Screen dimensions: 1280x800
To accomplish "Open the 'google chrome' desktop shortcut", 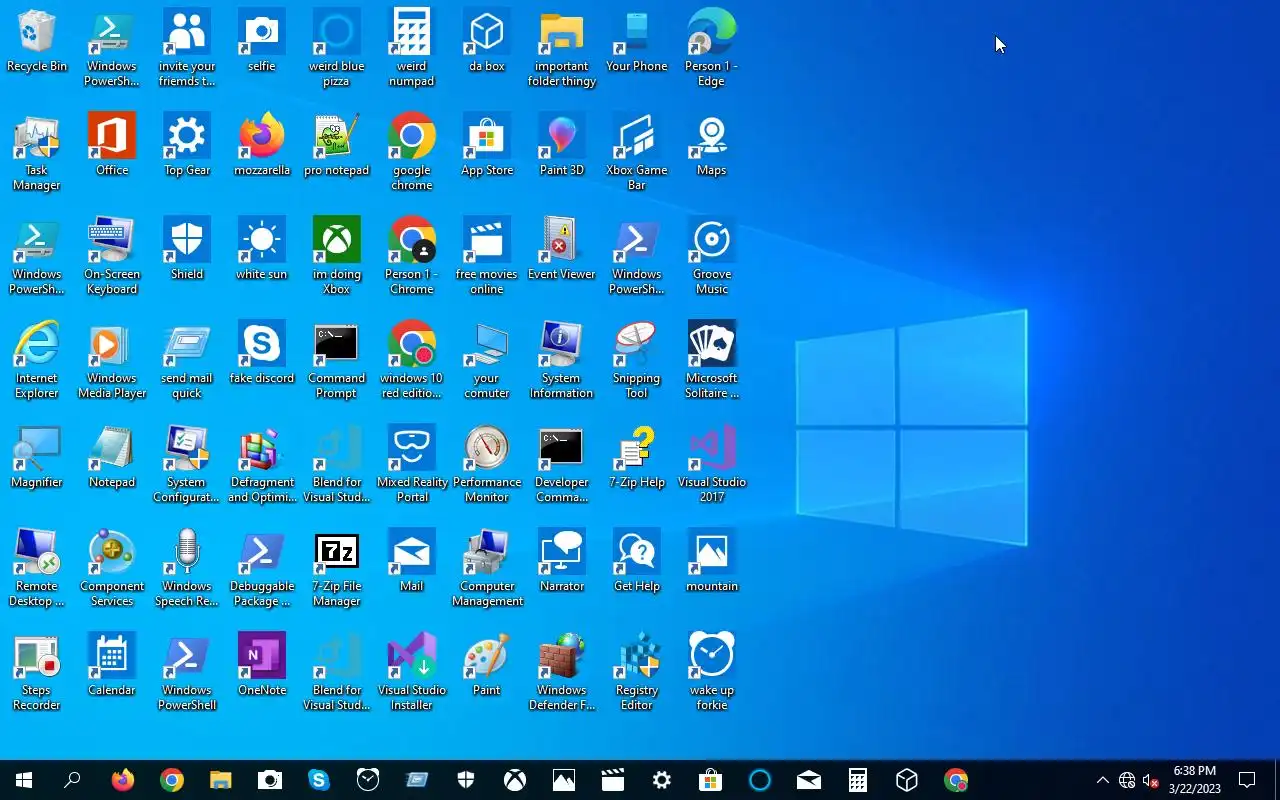I will click(x=412, y=152).
